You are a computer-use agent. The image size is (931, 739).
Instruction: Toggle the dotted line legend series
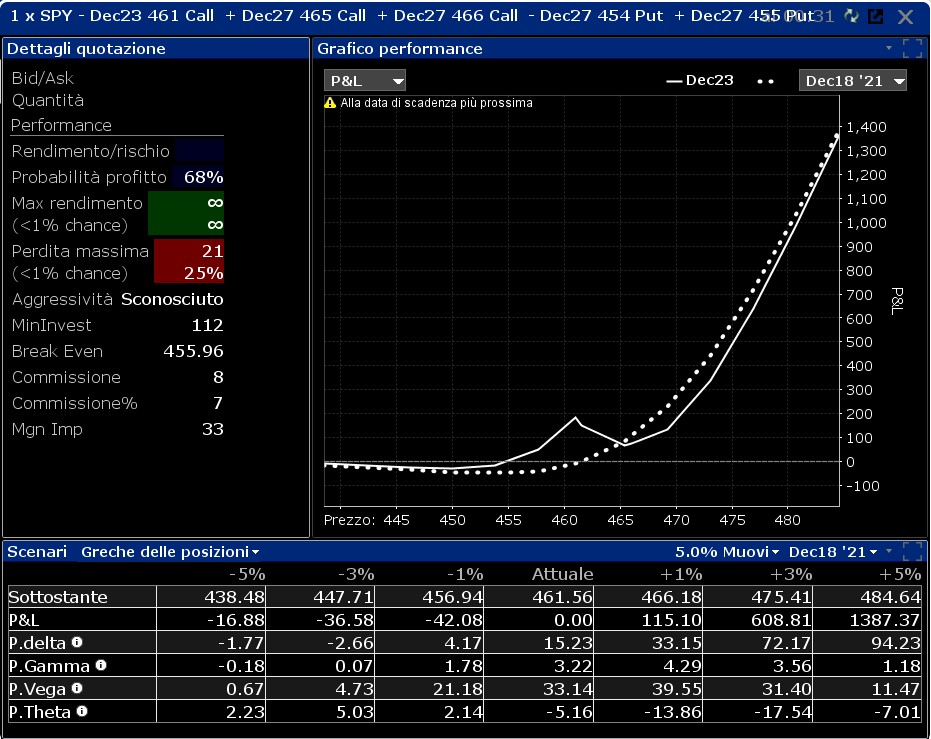(x=765, y=81)
